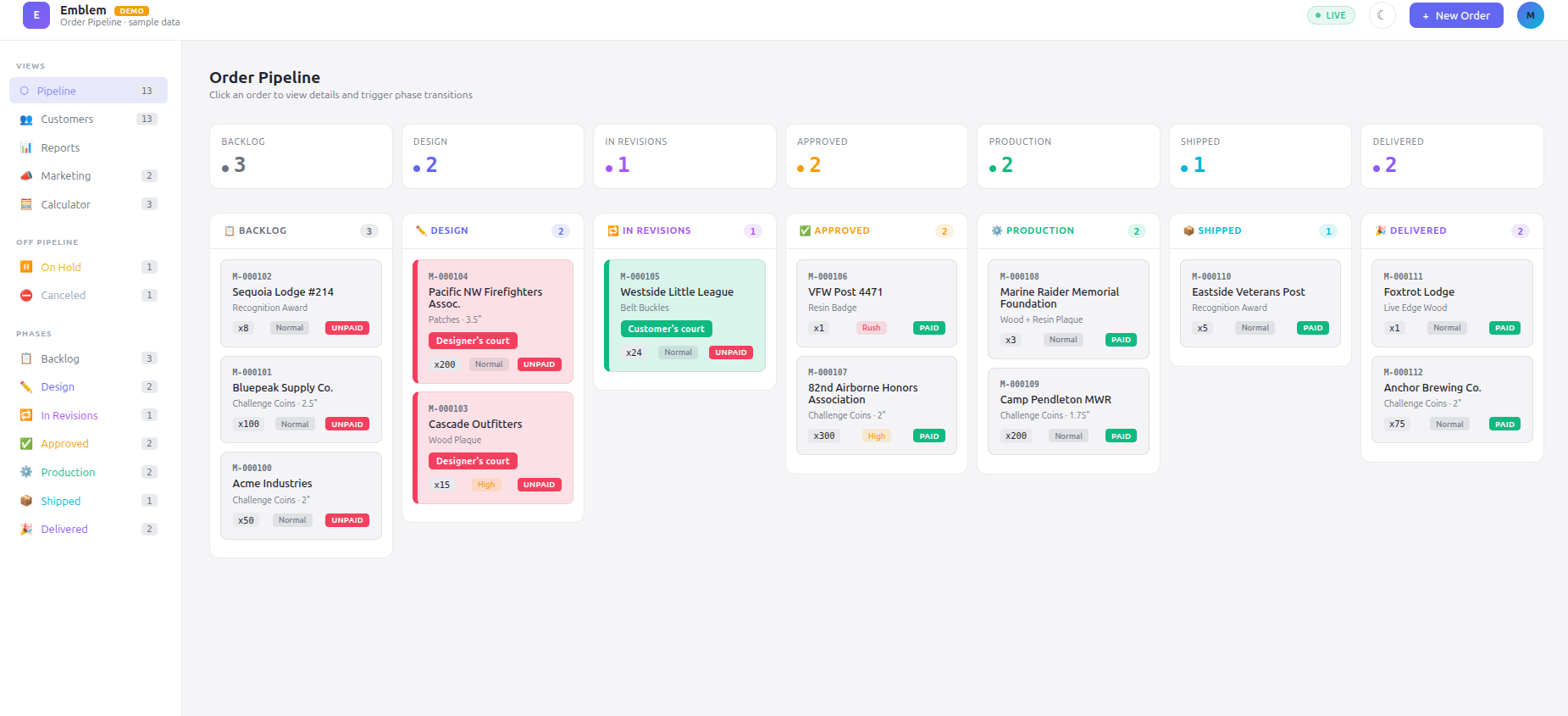Image resolution: width=1568 pixels, height=716 pixels.
Task: Click Rush priority tag on VFW Post 4471
Action: click(871, 328)
